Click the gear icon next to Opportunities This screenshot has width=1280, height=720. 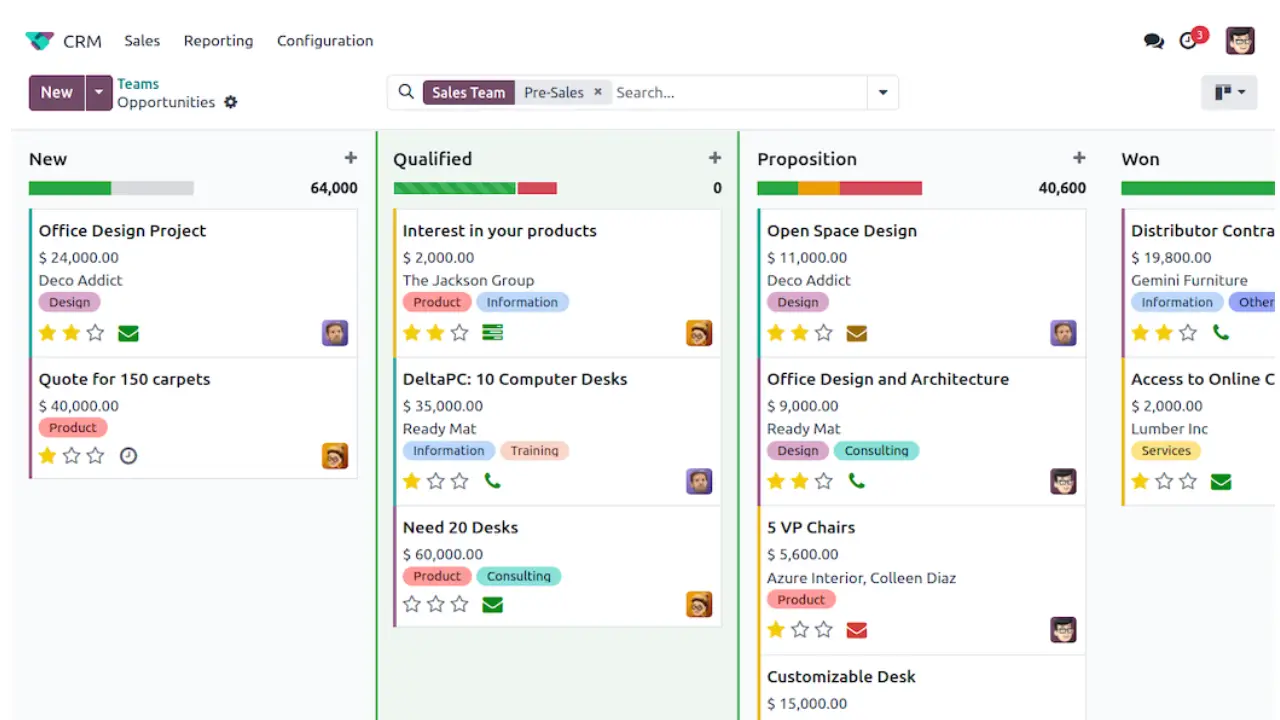click(x=230, y=102)
